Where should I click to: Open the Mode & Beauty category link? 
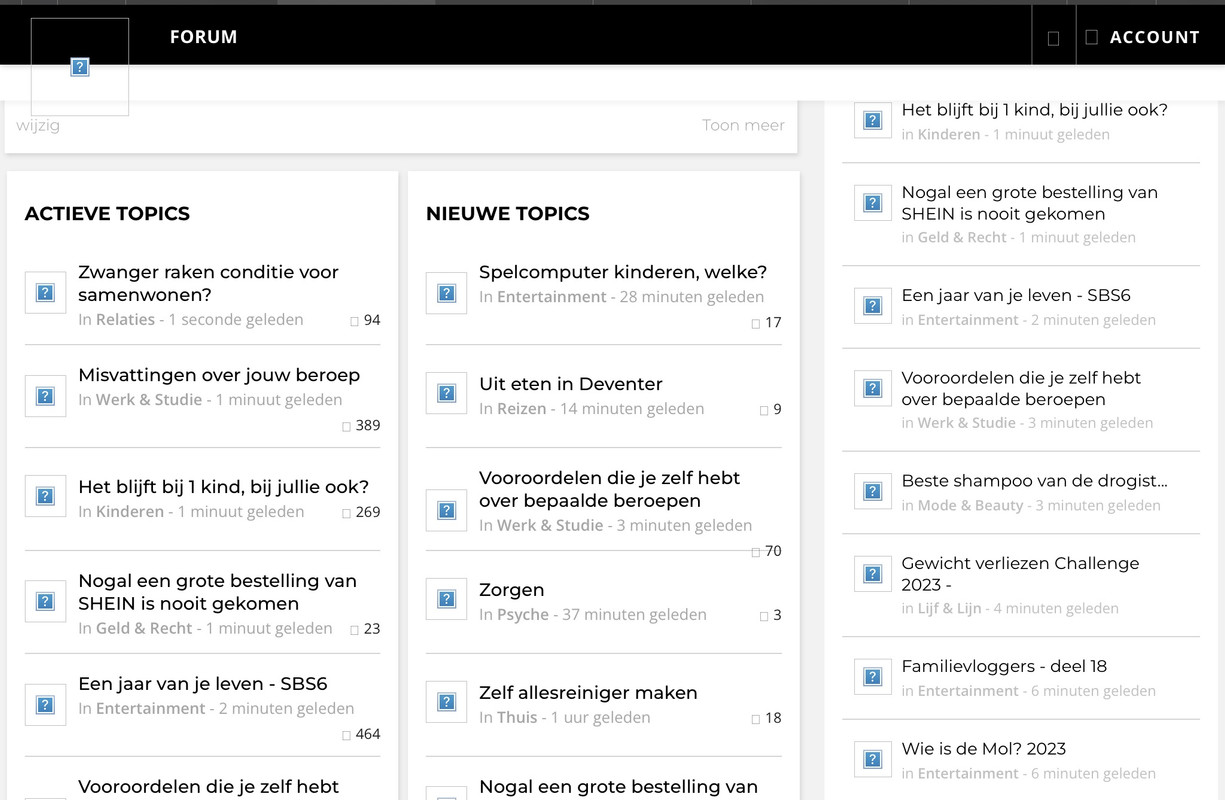(970, 506)
